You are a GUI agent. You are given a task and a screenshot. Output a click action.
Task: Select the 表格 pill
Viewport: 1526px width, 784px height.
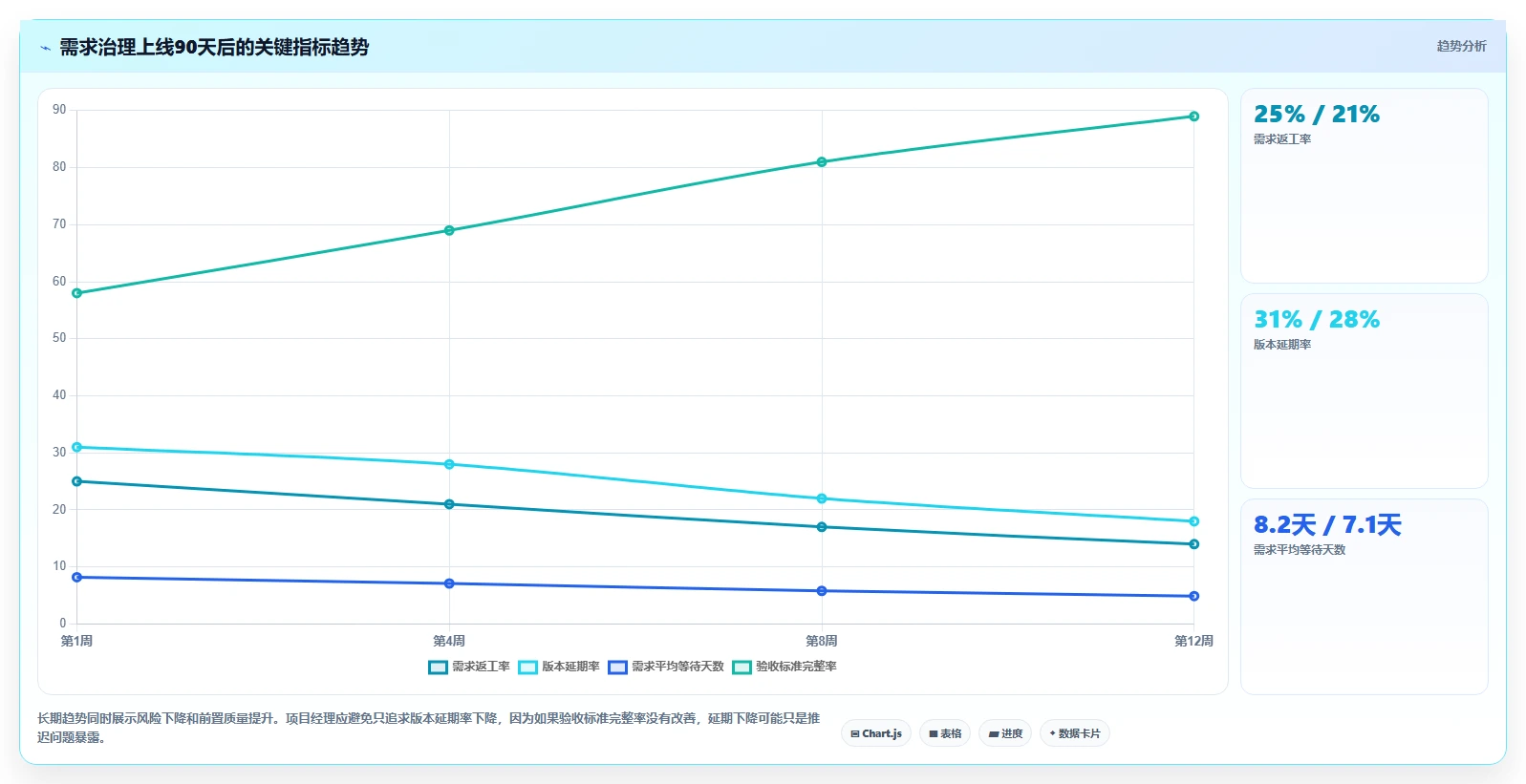(x=945, y=733)
